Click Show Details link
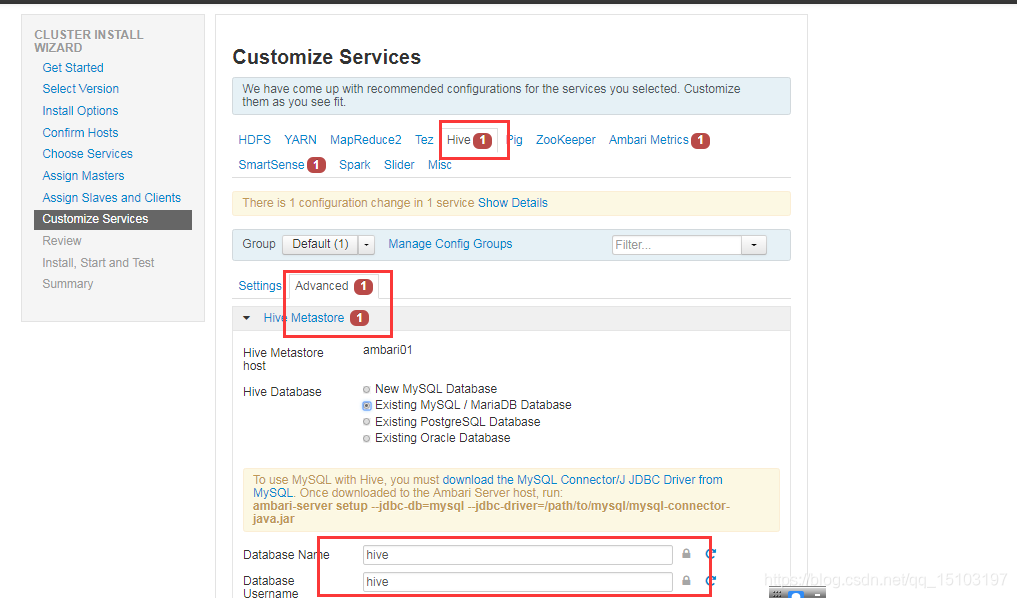 click(x=512, y=202)
